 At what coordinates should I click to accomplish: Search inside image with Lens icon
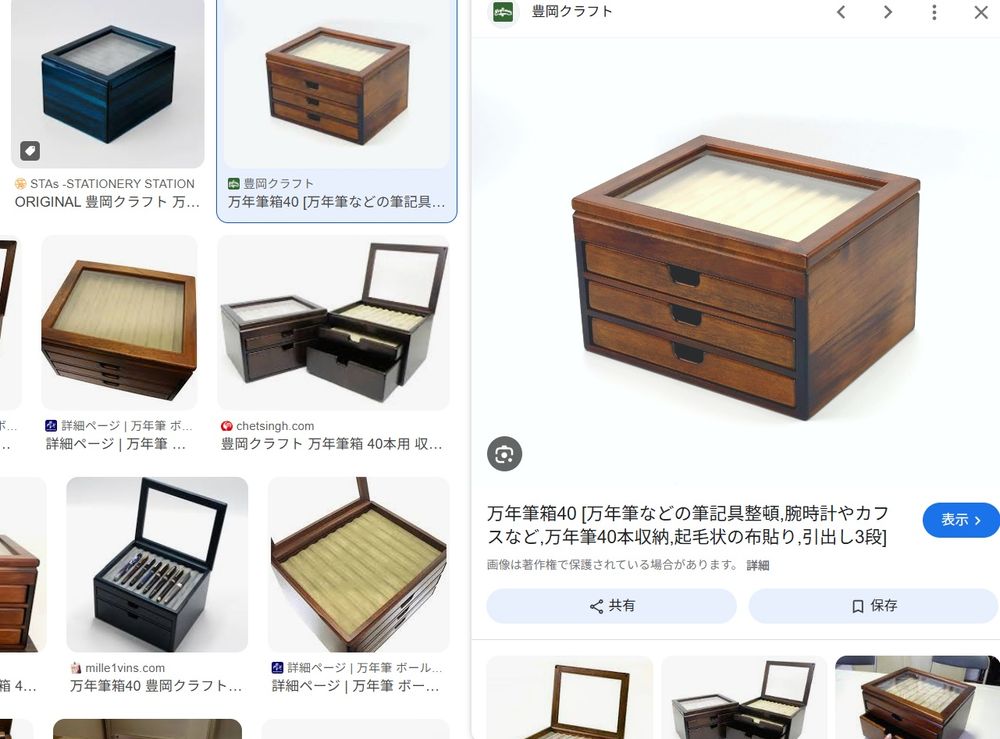(504, 454)
